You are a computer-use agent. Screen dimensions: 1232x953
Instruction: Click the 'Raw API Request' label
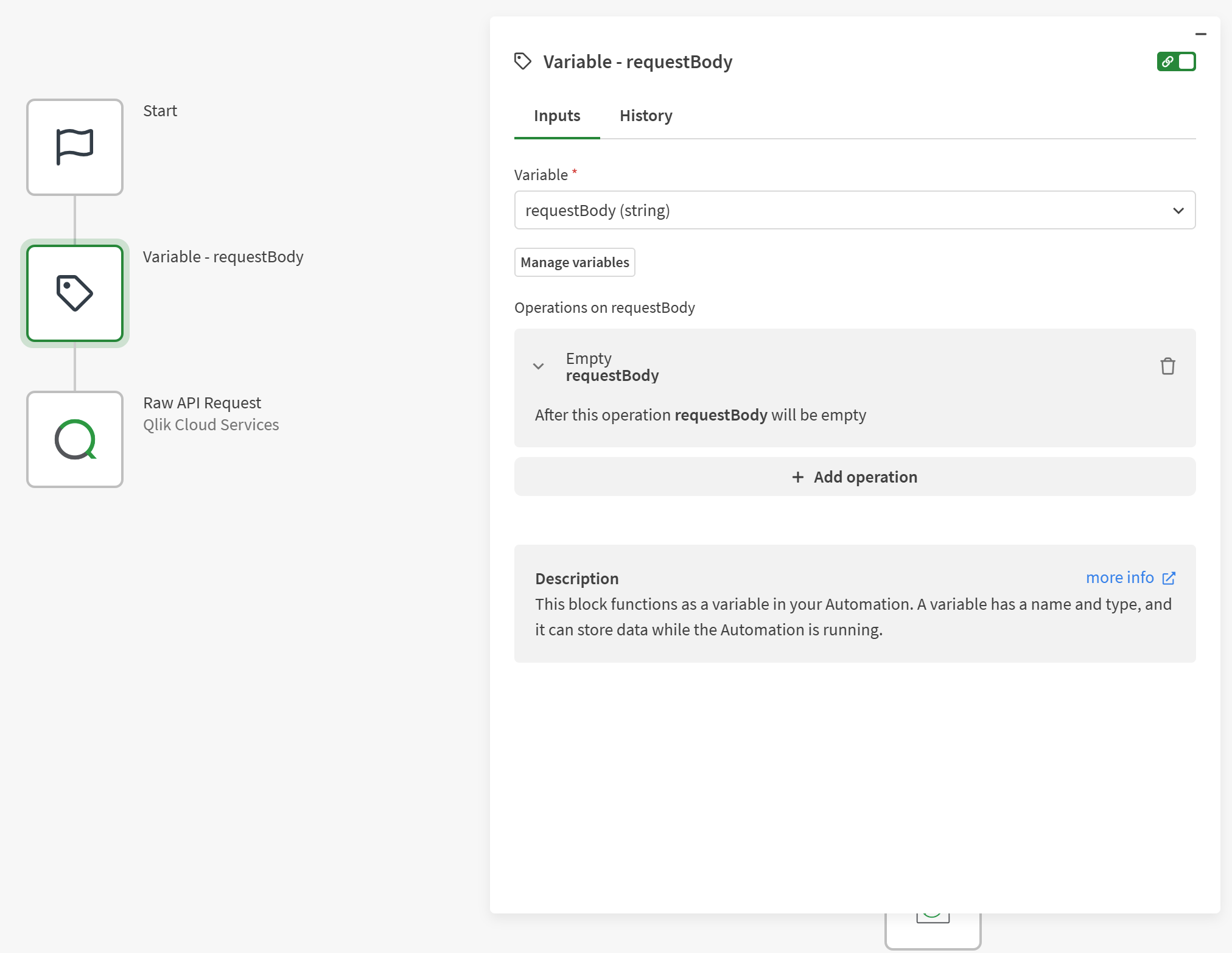[x=202, y=403]
